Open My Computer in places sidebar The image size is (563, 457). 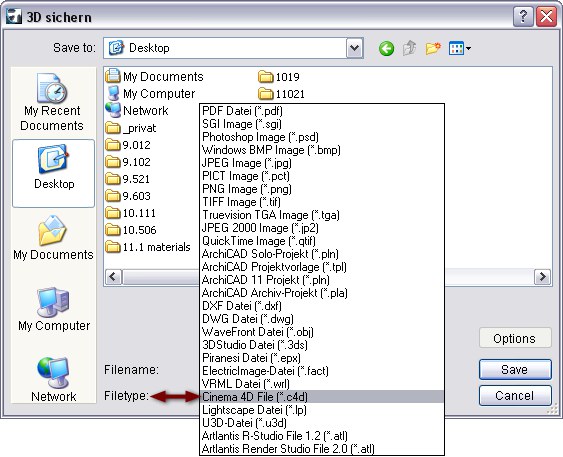point(54,309)
